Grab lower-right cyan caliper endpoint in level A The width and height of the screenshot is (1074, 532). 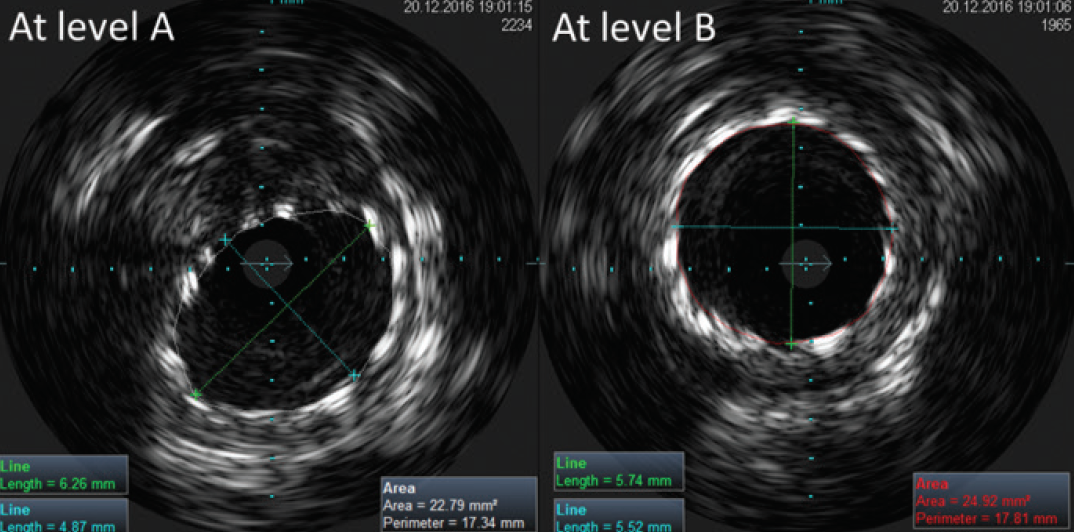[353, 375]
